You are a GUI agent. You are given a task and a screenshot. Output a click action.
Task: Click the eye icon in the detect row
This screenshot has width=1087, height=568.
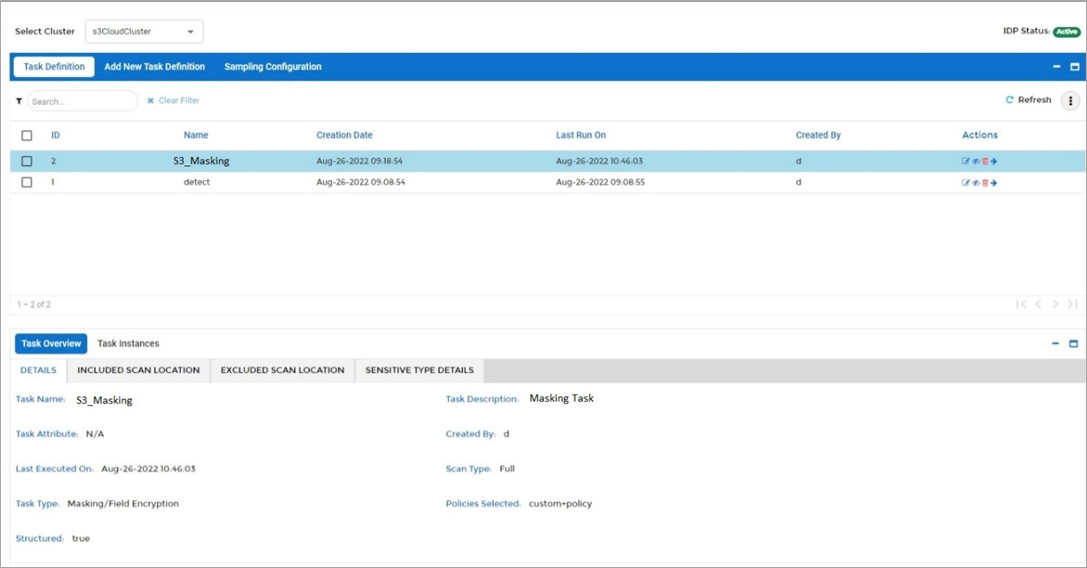975,183
